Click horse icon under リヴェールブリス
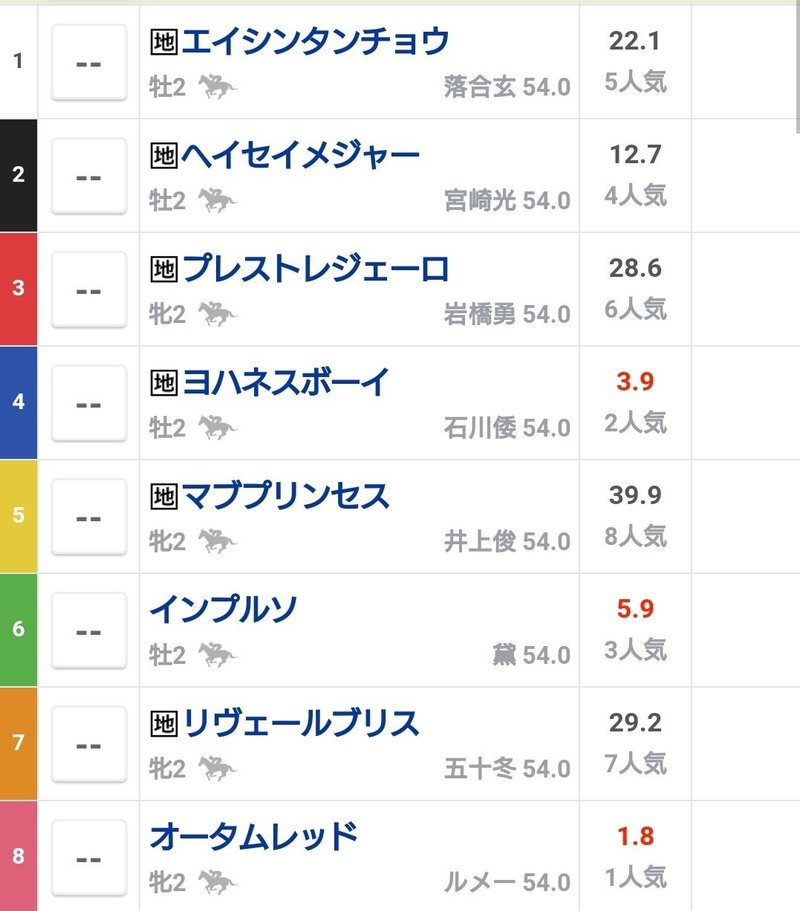This screenshot has width=800, height=911. (217, 769)
